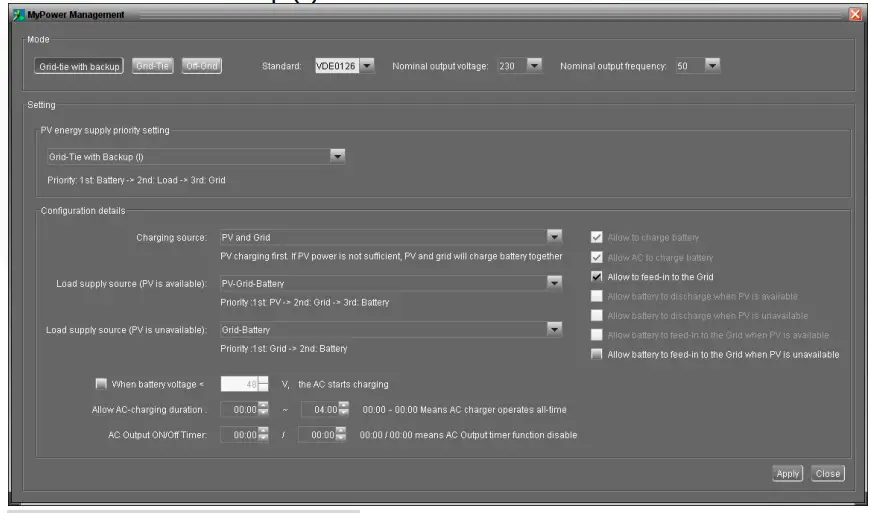871x513 pixels.
Task: Select Grid-tie with backup mode
Action: [79, 66]
